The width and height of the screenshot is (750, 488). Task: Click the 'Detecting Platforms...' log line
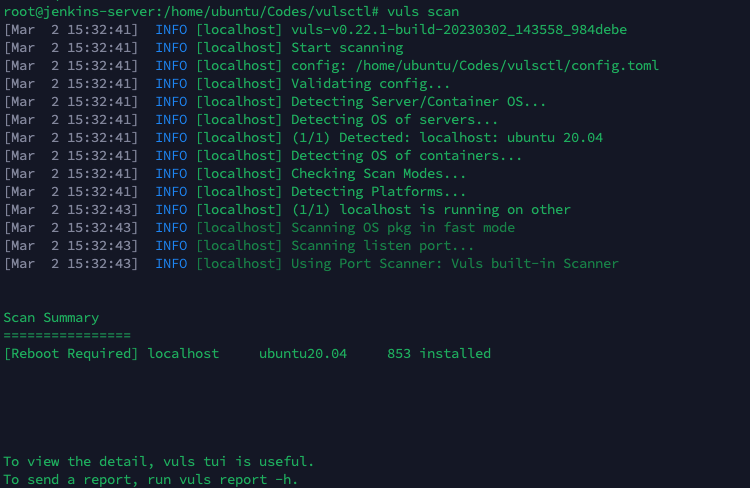378,192
